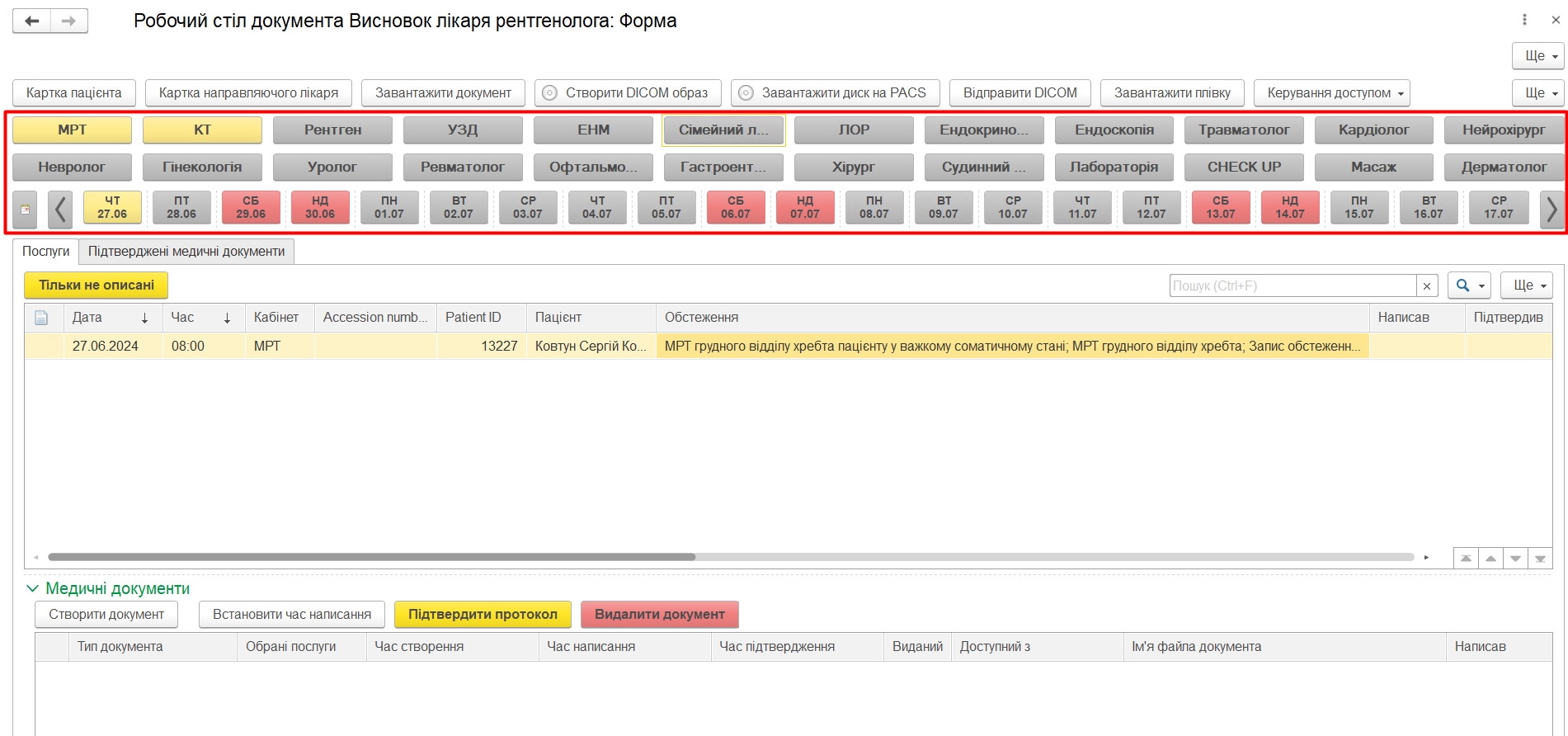Click the horizontal scrollbar of services table
Image resolution: width=1568 pixels, height=736 pixels.
click(x=371, y=557)
